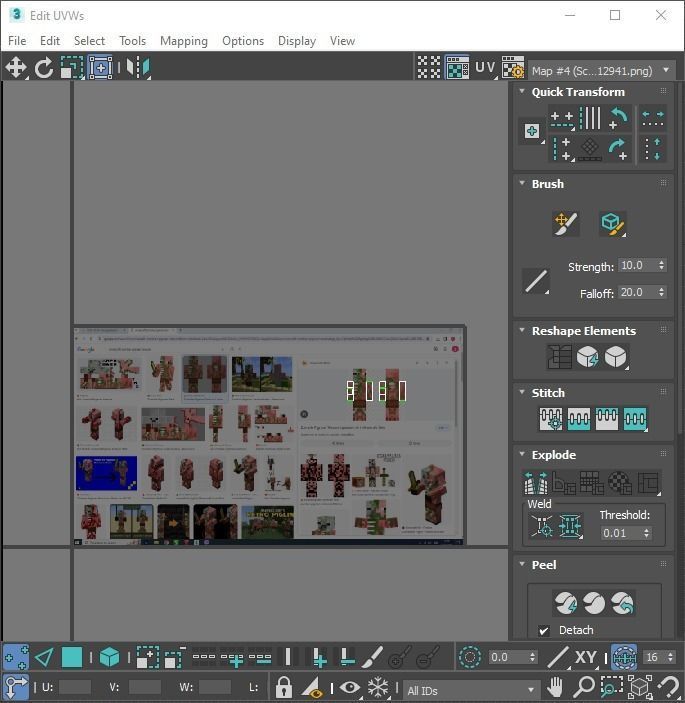Rotate 90 degrees clockwise around pivot
The width and height of the screenshot is (685, 703).
pos(619,149)
